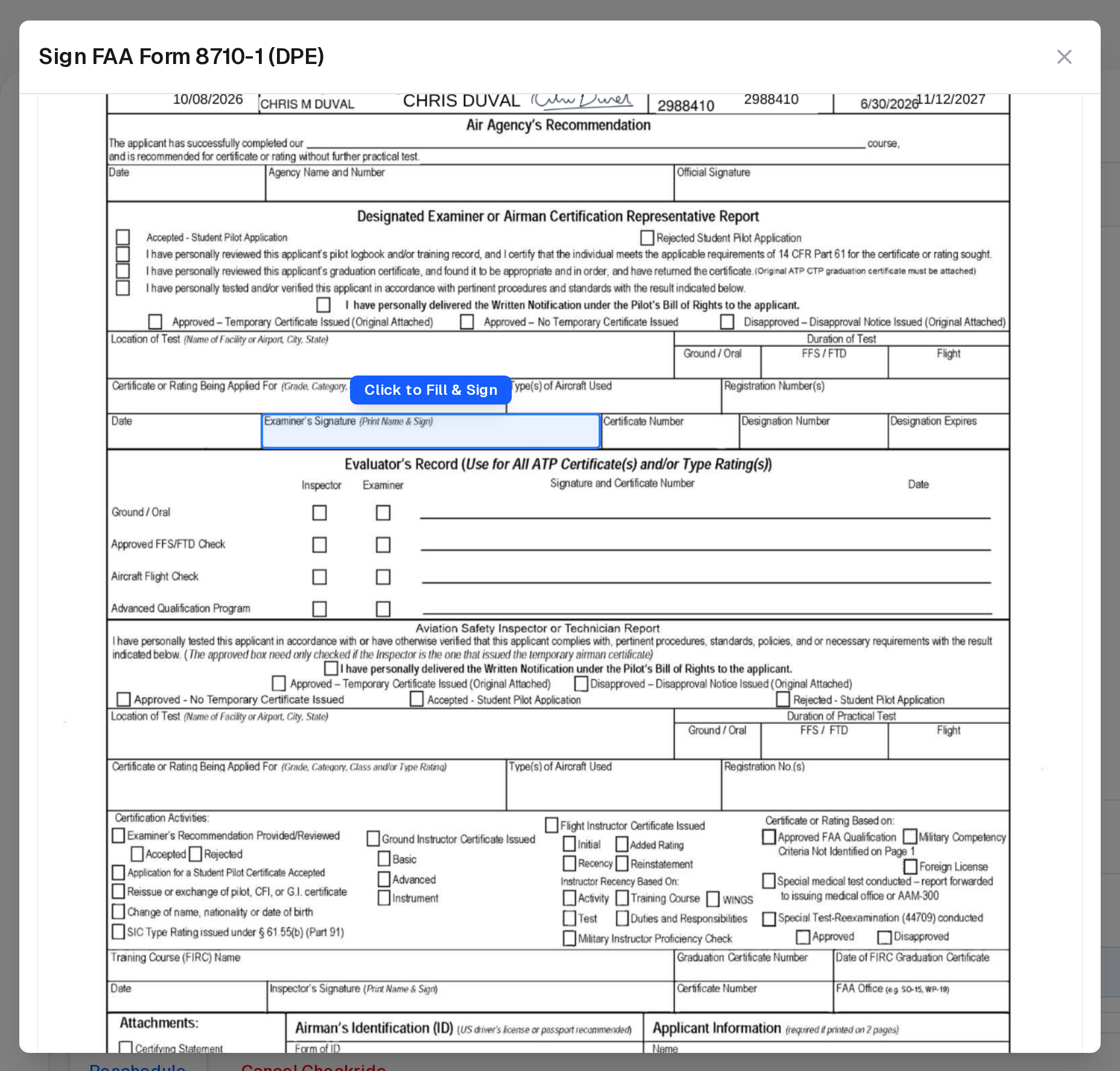
Task: Click the date '10/08/2026' at form top
Action: pyautogui.click(x=208, y=100)
